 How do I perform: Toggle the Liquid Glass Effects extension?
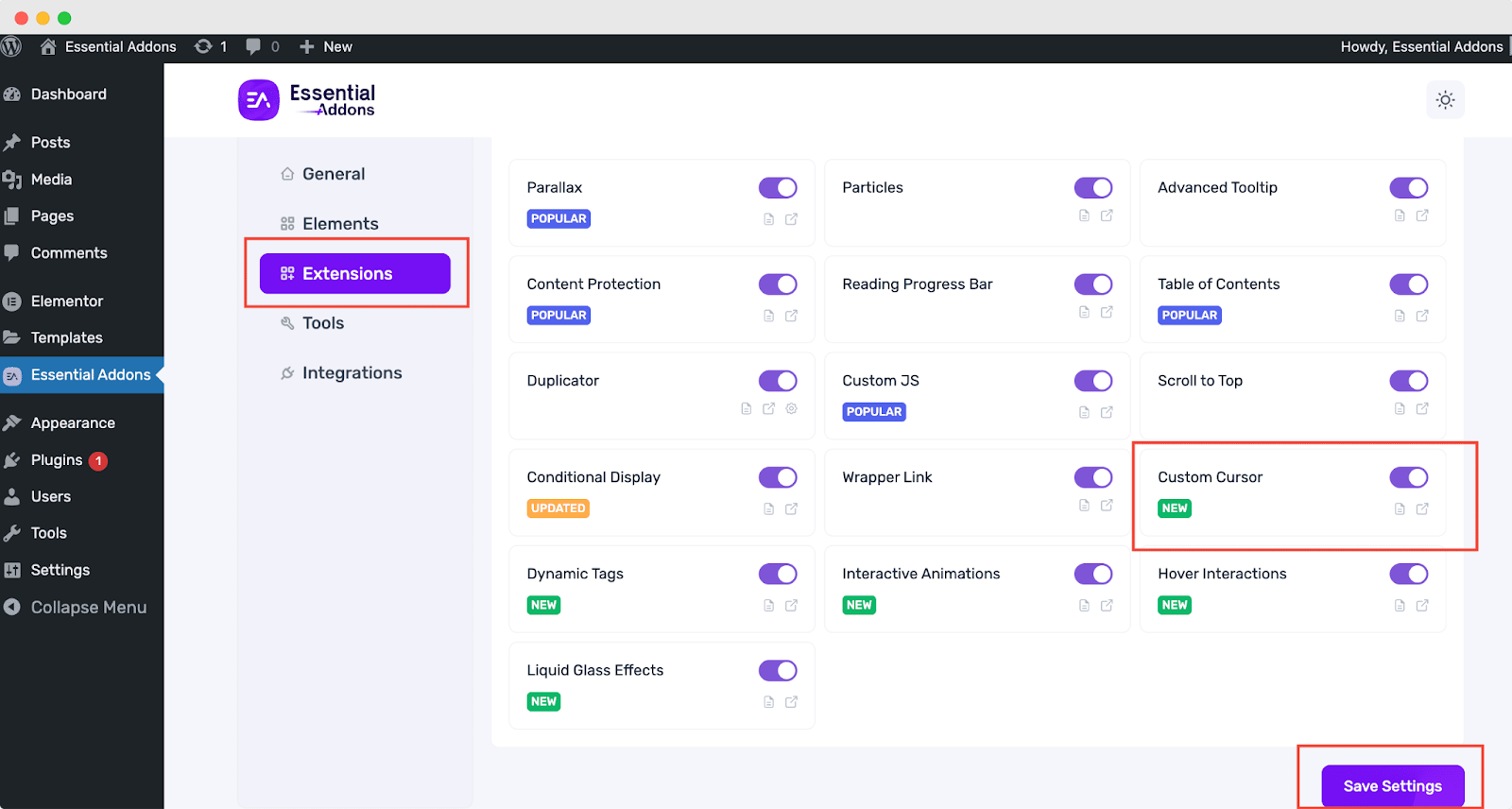tap(778, 670)
